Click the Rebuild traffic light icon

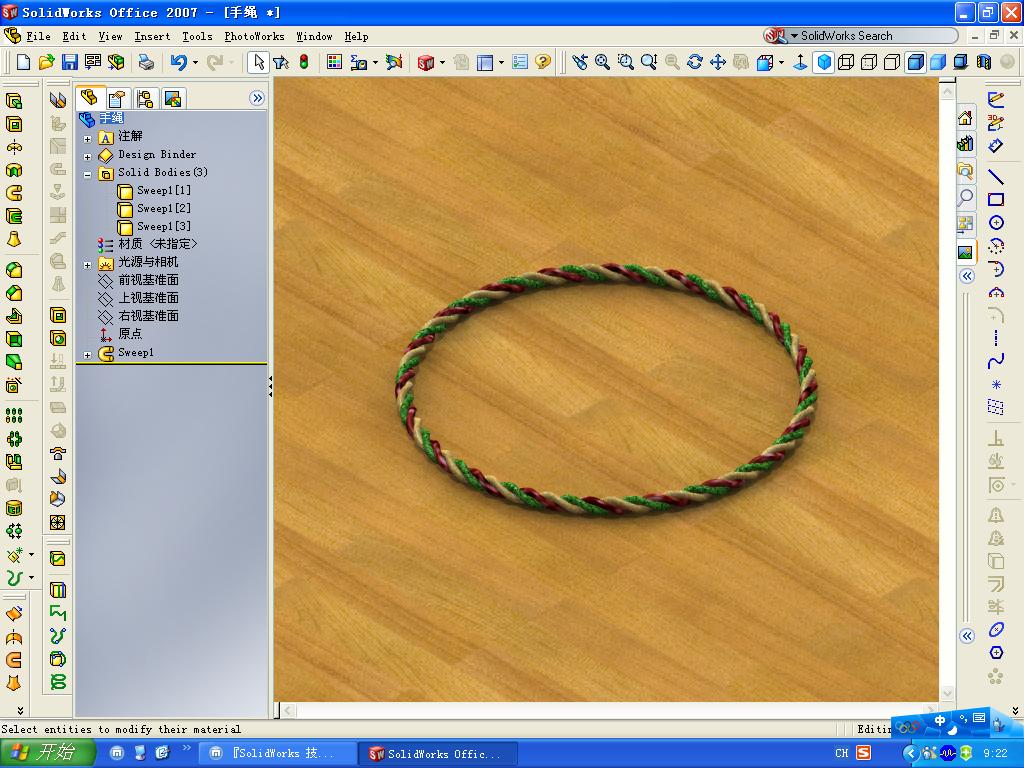coord(304,62)
